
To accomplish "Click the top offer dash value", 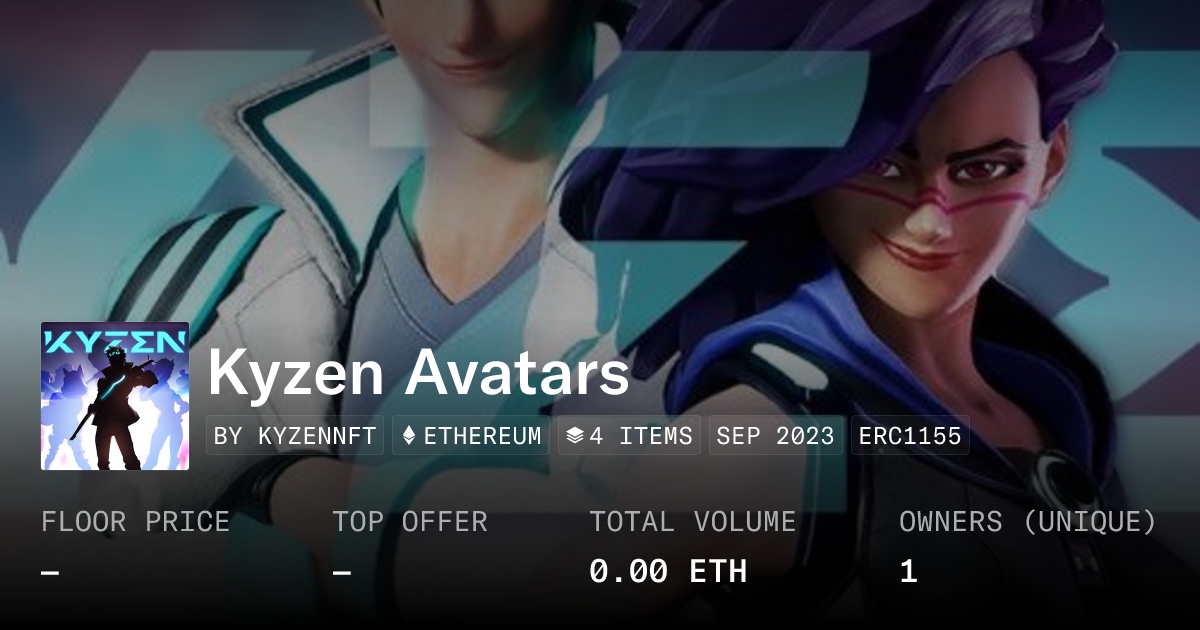I will click(342, 573).
